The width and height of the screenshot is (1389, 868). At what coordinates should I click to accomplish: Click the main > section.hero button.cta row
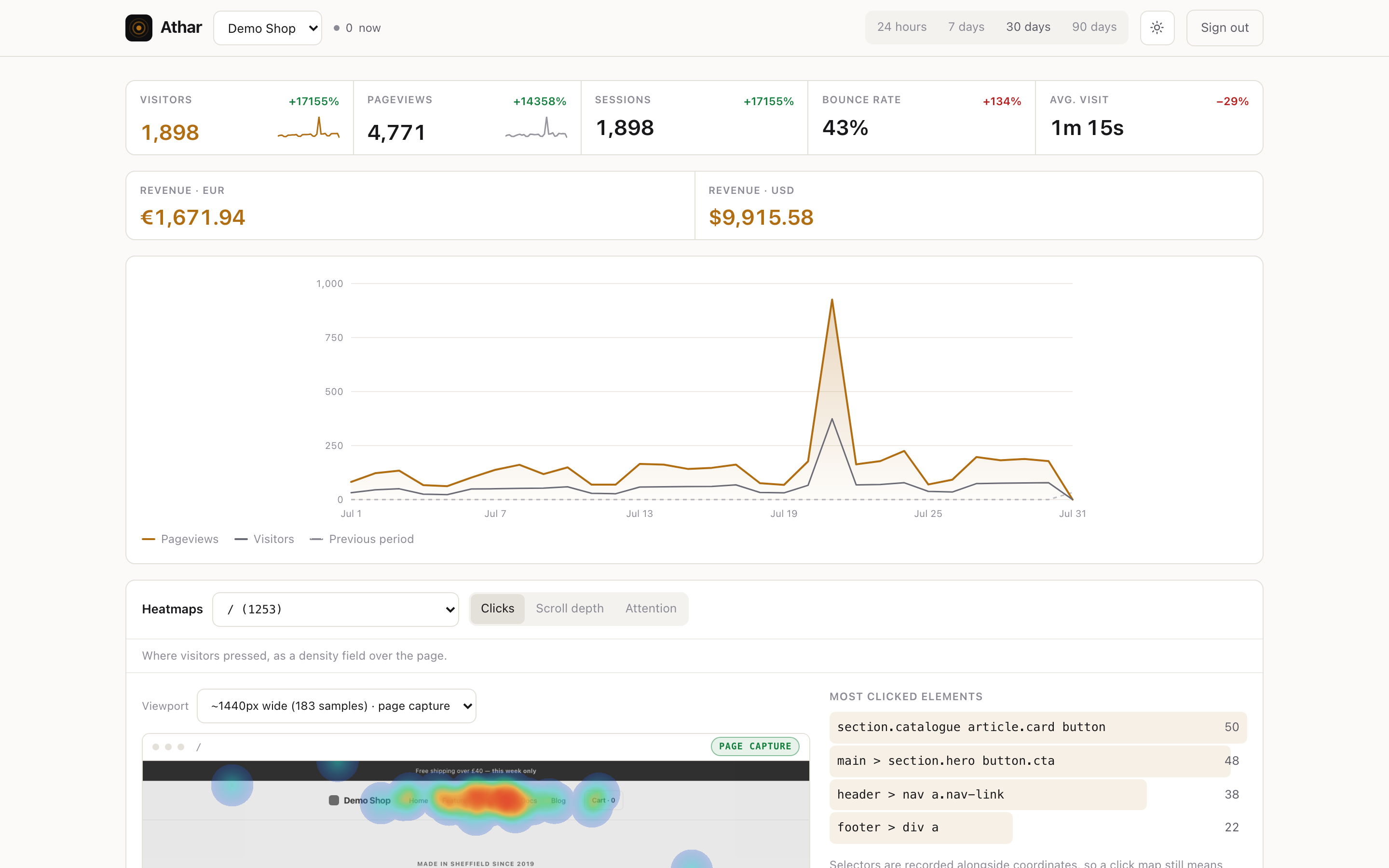[x=1038, y=761]
